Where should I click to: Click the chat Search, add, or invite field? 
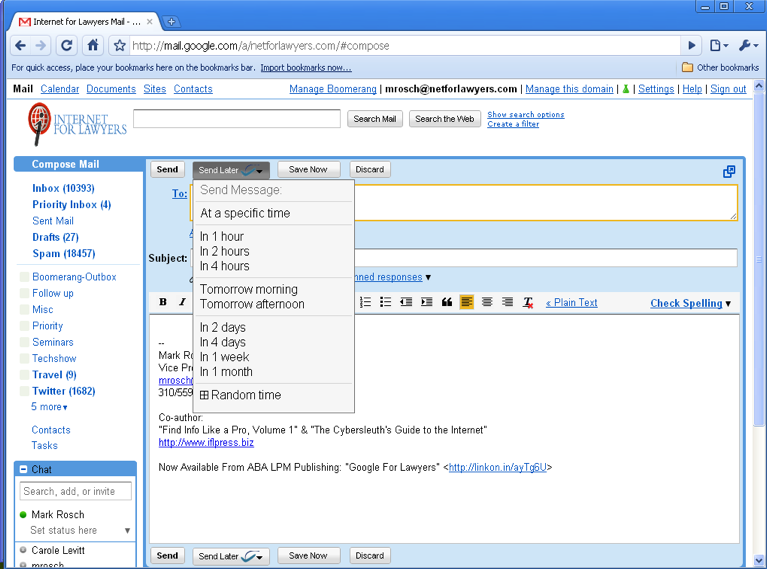point(75,491)
